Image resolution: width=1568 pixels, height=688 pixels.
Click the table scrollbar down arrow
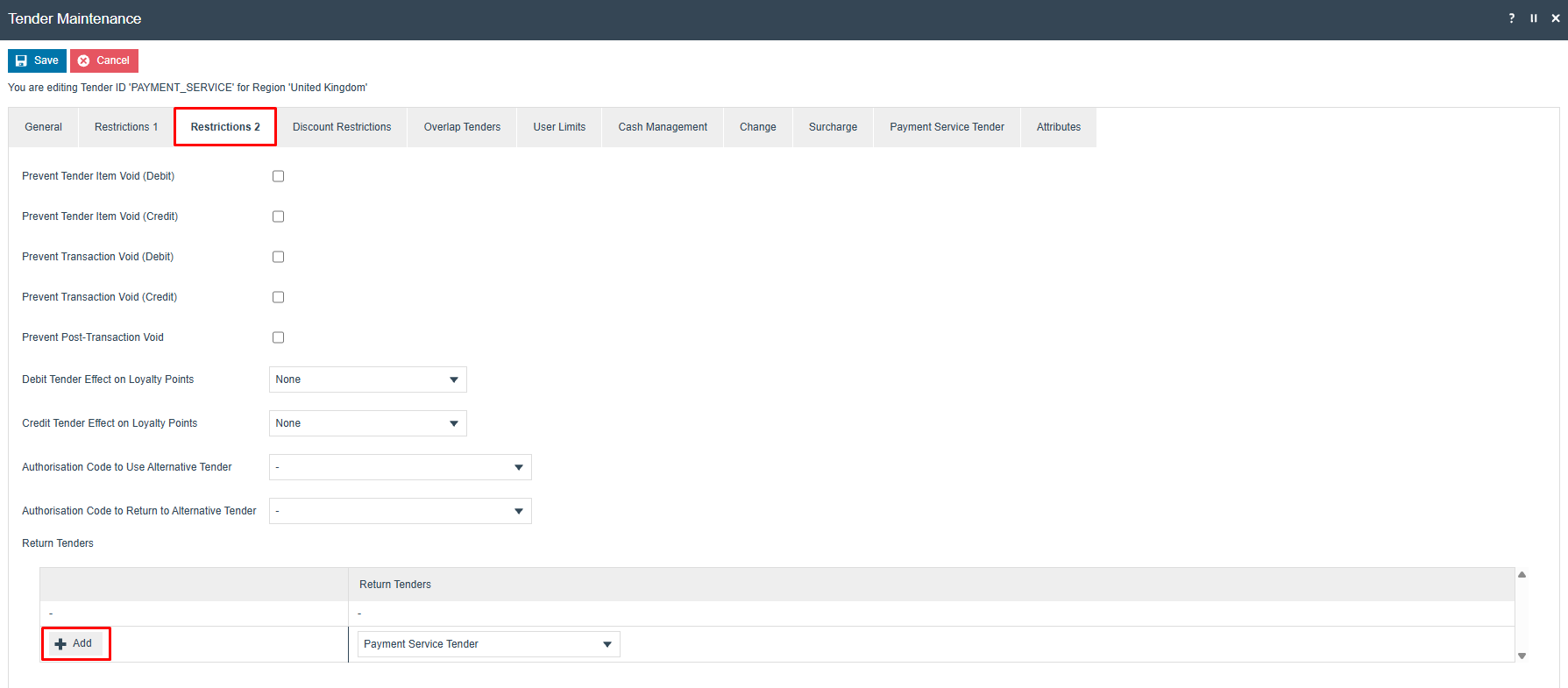1522,656
